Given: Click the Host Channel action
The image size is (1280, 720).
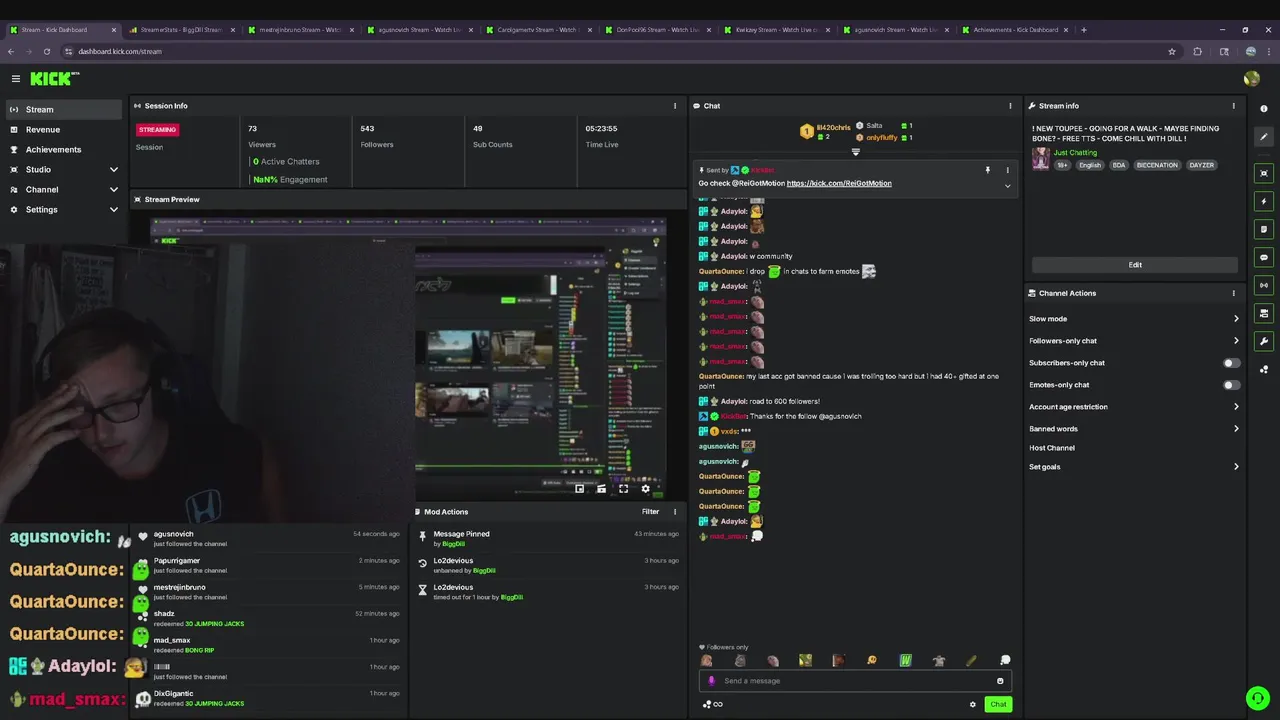Looking at the screenshot, I should coord(1052,448).
